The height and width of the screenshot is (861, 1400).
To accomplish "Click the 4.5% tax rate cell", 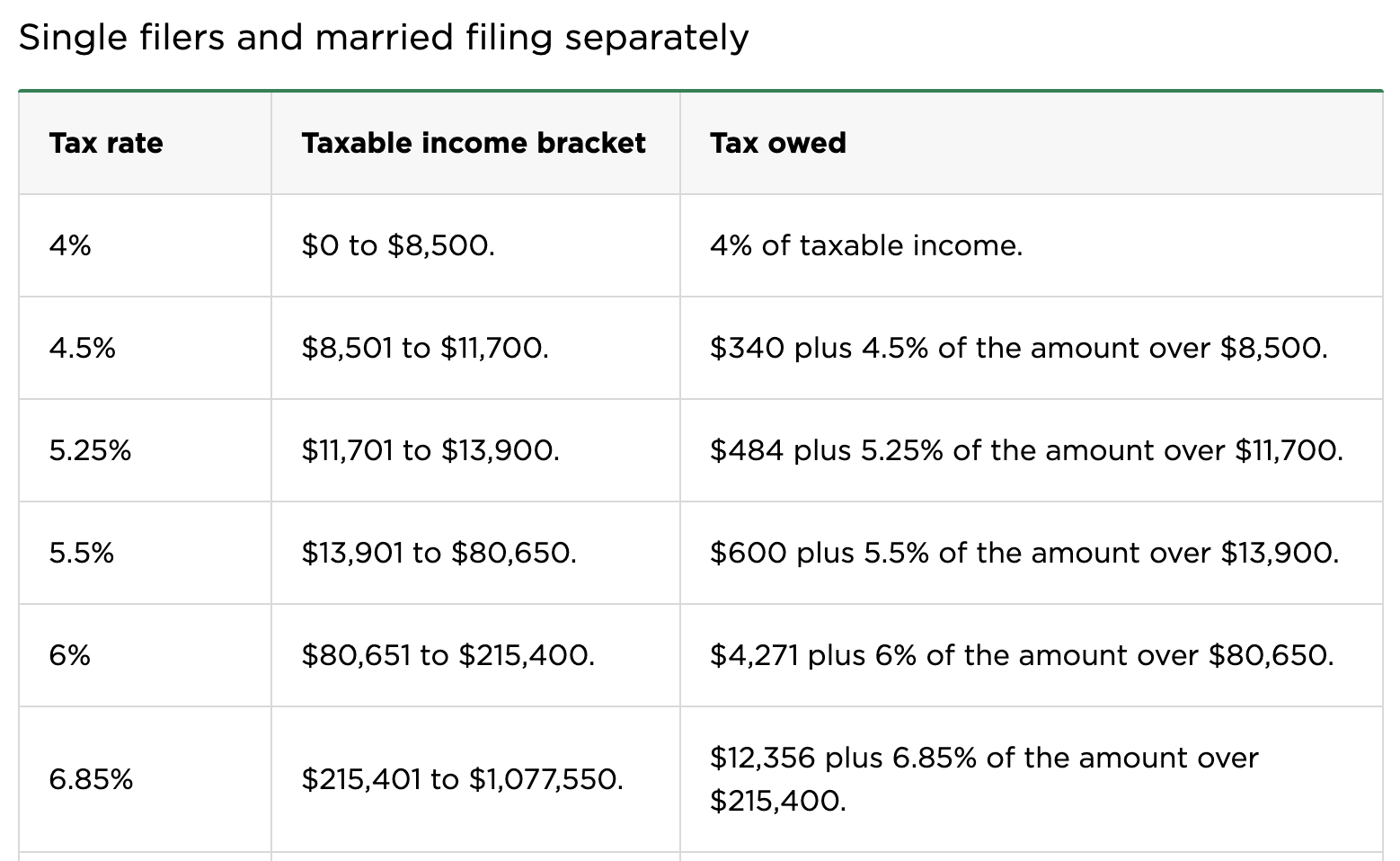I will (x=83, y=348).
